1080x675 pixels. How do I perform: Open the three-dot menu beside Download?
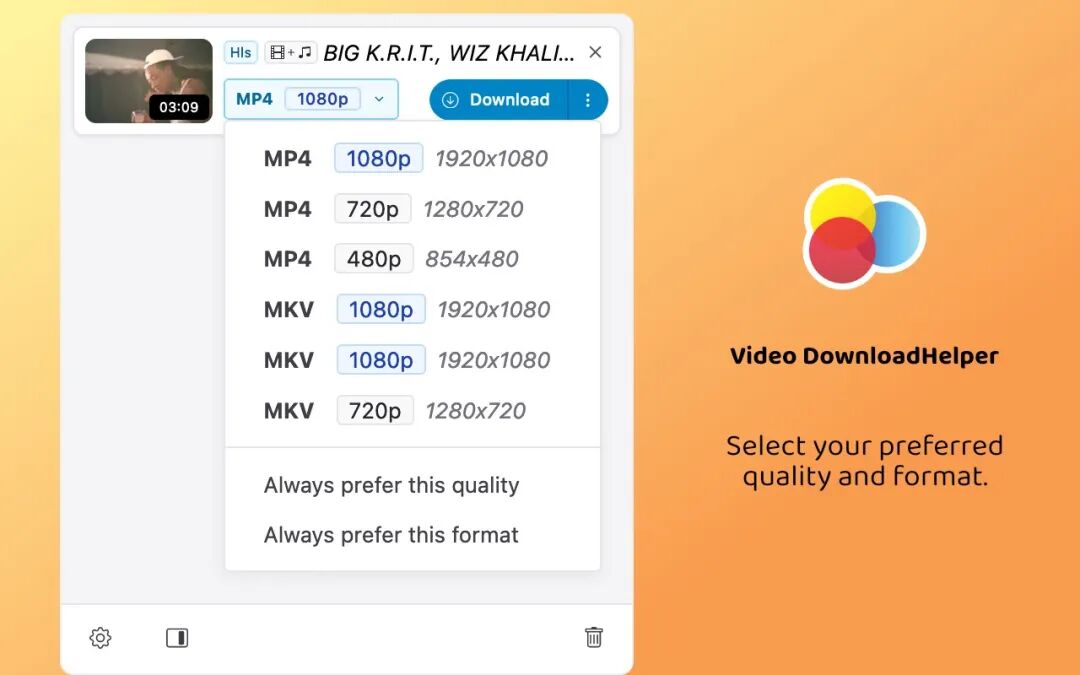coord(588,100)
